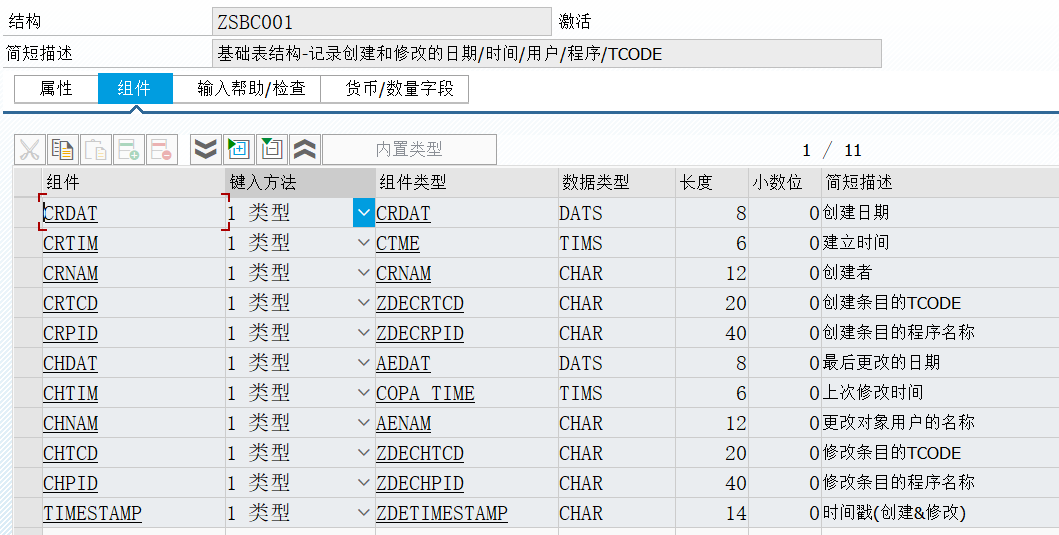The image size is (1059, 535).
Task: Click the 组件 column header
Action: click(x=134, y=182)
